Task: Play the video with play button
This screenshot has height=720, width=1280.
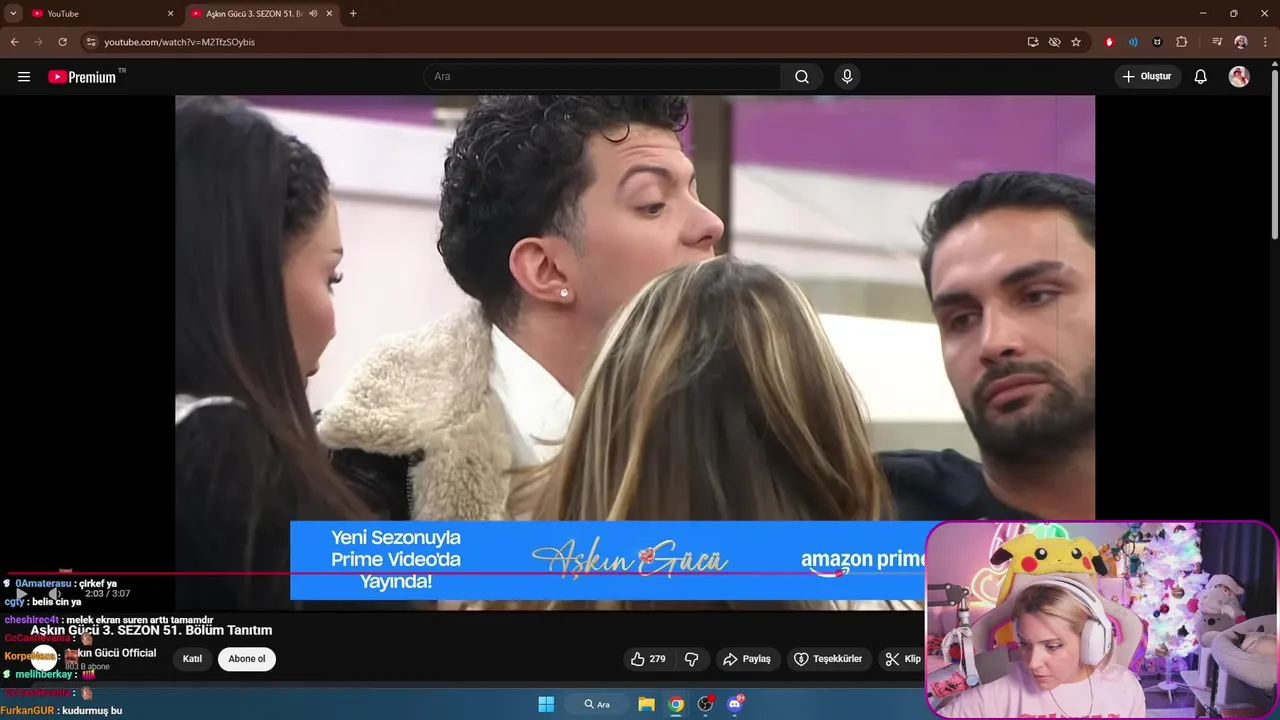Action: tap(21, 594)
